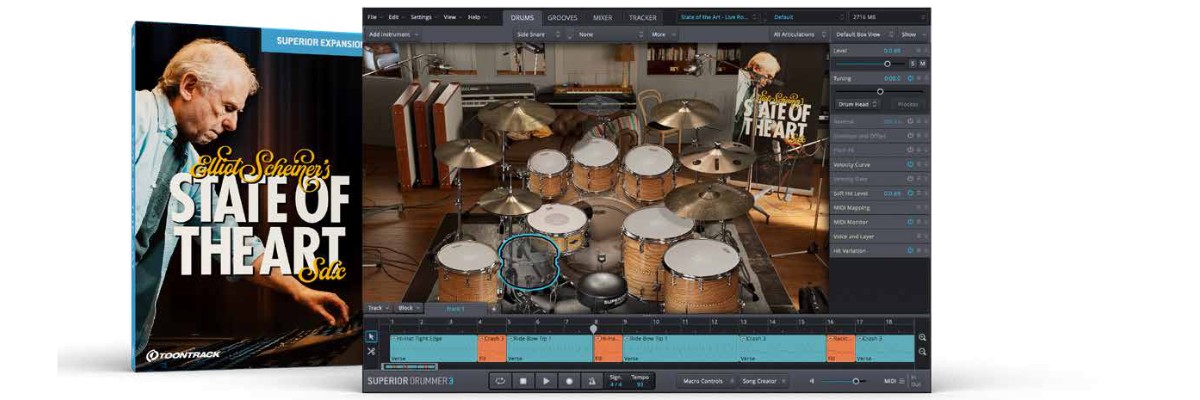The image size is (1200, 400).
Task: Open the Block menu
Action: point(409,308)
